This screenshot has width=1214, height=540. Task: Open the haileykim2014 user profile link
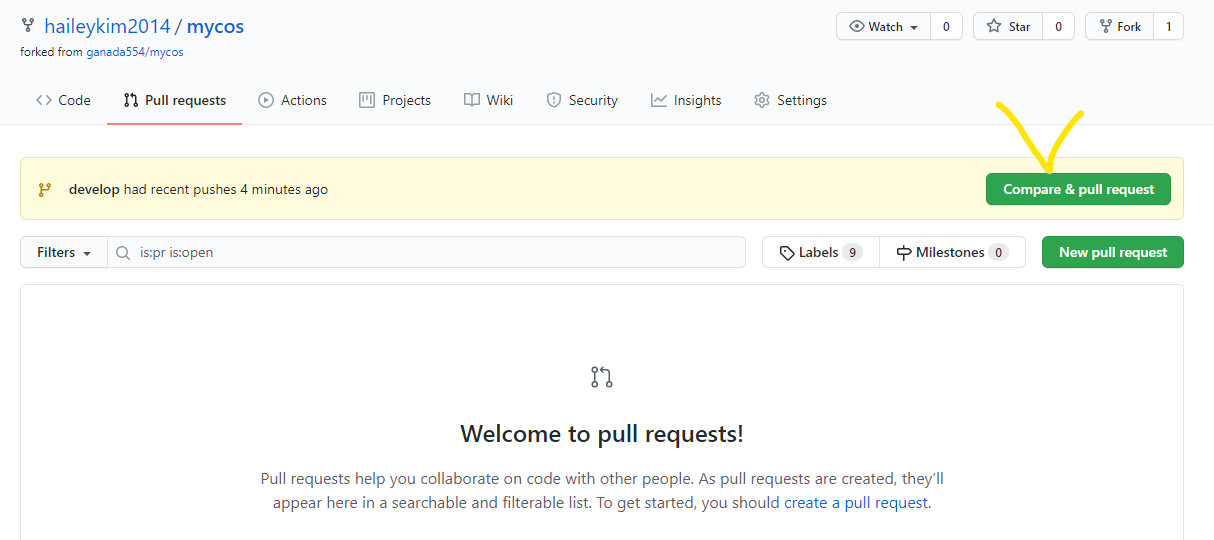click(107, 27)
